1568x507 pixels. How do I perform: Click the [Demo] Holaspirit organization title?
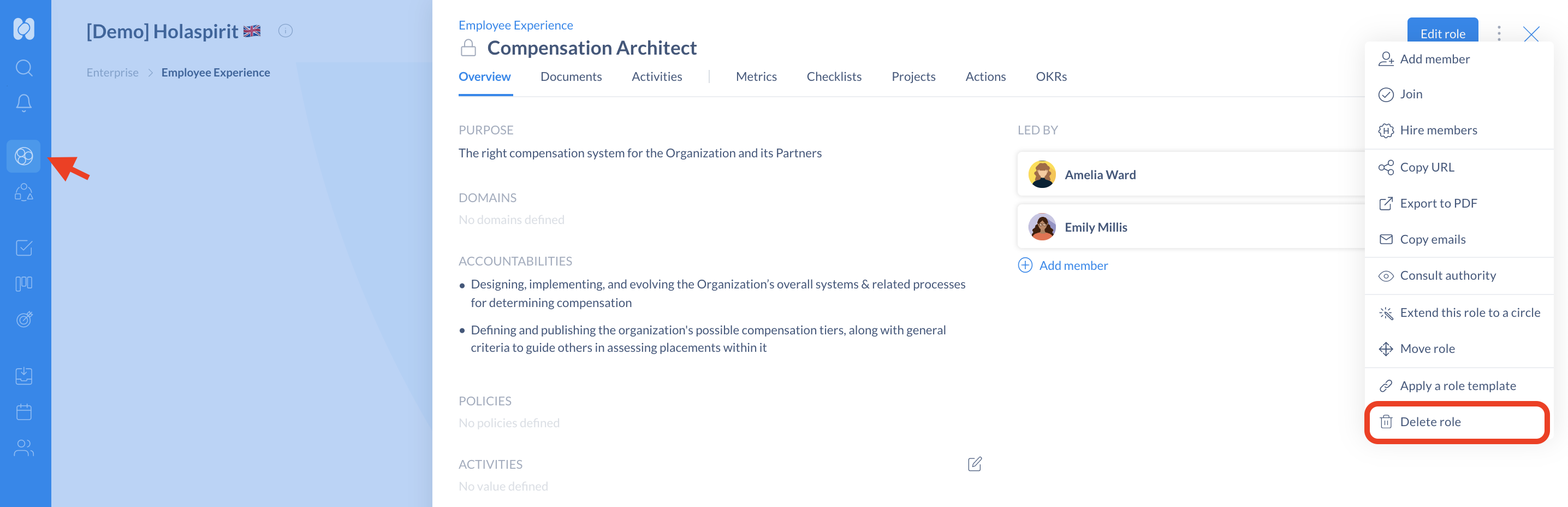tap(162, 31)
